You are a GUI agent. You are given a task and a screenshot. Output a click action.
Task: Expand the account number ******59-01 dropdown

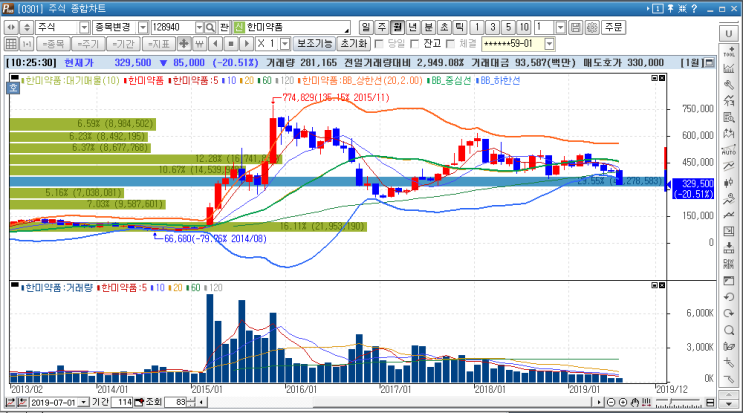549,44
